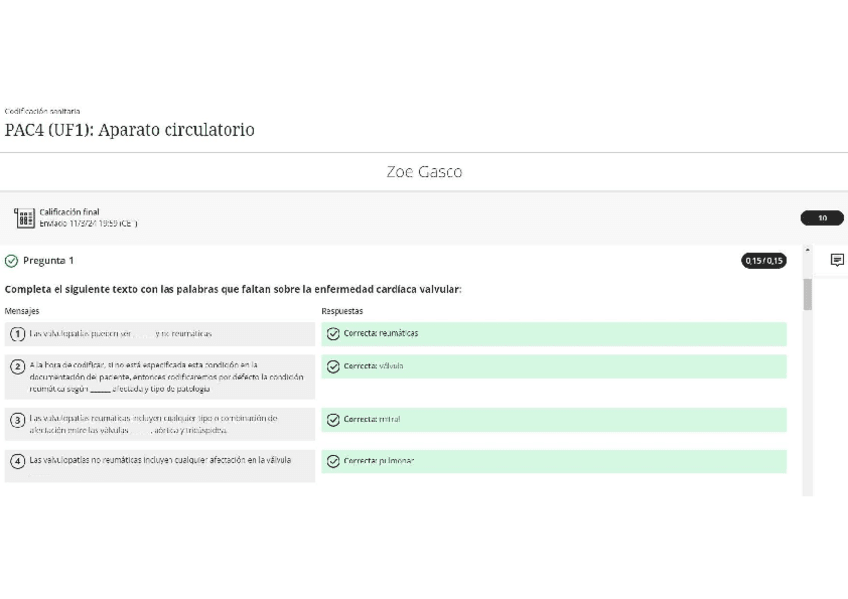This screenshot has width=848, height=599.
Task: Click the PAC4 (UF1): Aparato circulatorio title
Action: (x=130, y=130)
